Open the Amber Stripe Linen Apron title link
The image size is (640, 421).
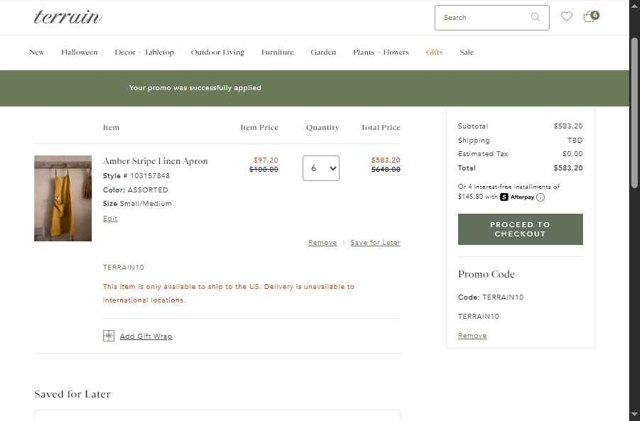tap(155, 161)
